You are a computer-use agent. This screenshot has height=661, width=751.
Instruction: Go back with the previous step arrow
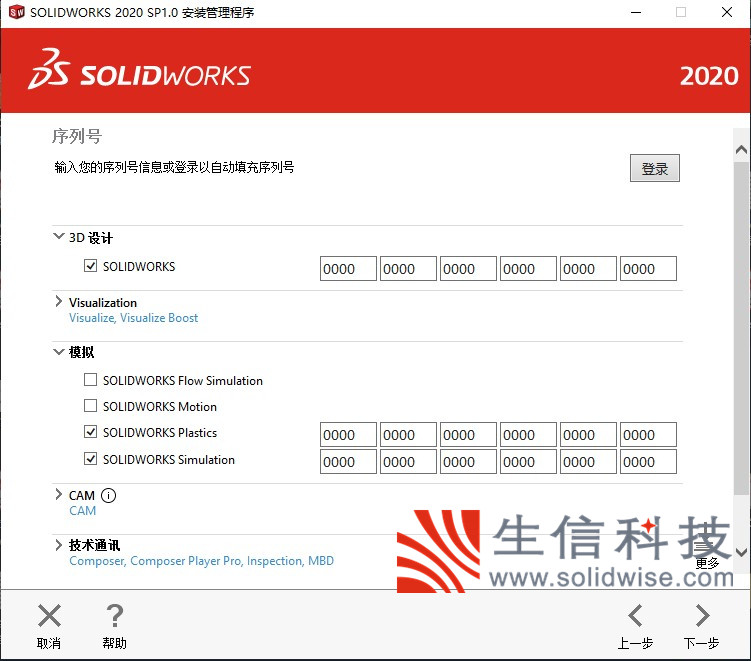(635, 616)
